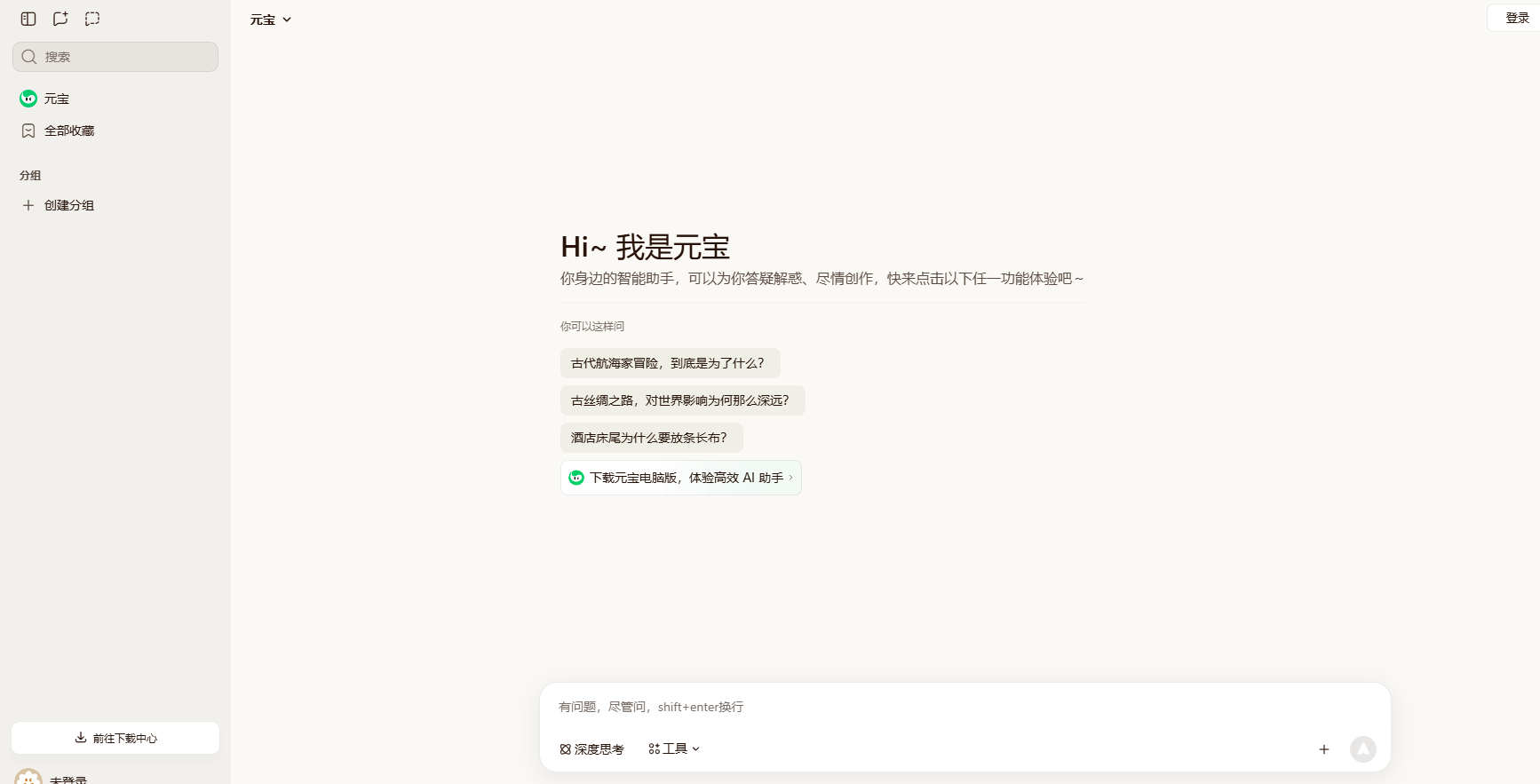The width and height of the screenshot is (1540, 784).
Task: Expand the 工具 tools dropdown
Action: point(674,749)
